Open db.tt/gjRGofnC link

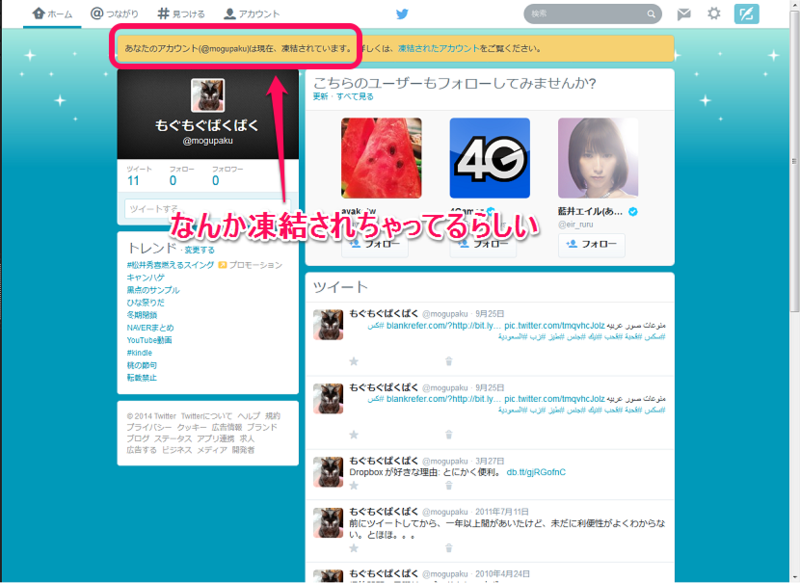[x=536, y=472]
